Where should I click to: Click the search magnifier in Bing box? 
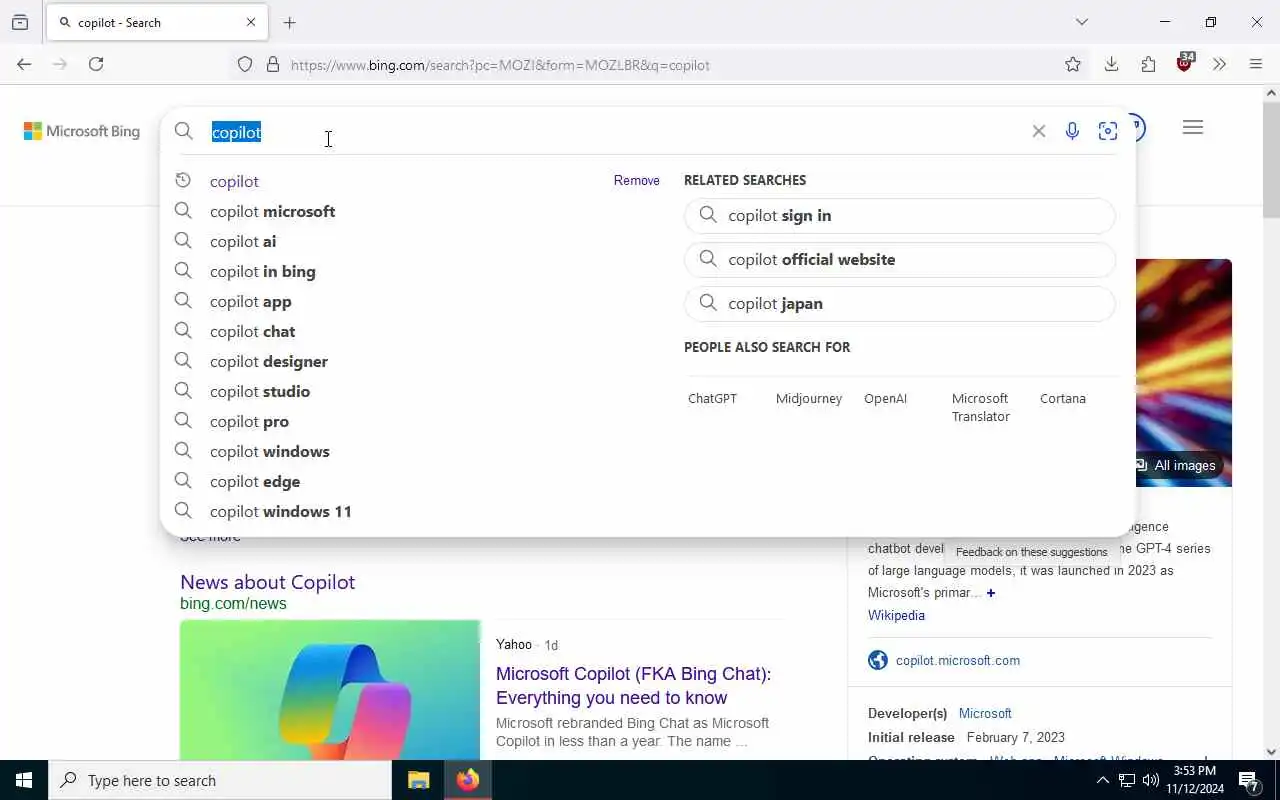pos(184,131)
